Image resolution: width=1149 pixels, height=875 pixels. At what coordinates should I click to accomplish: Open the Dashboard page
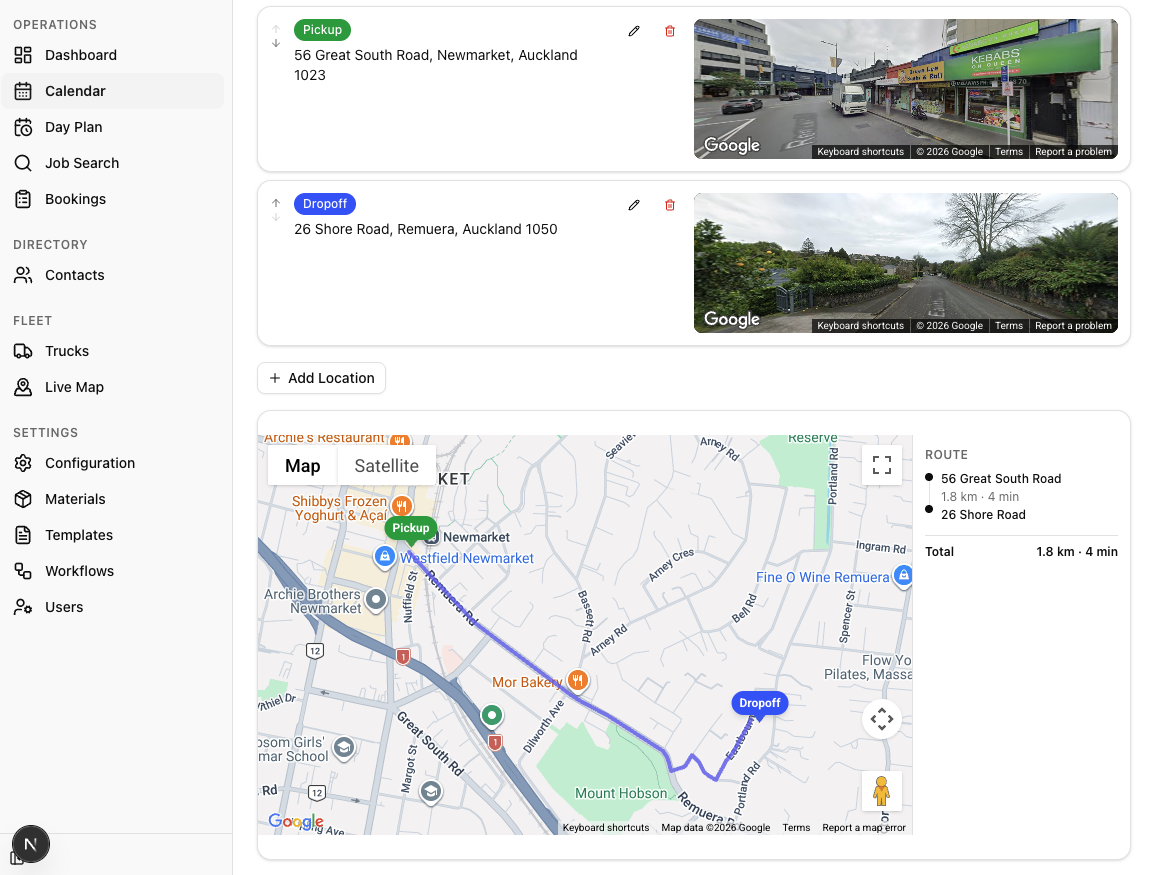click(112, 55)
